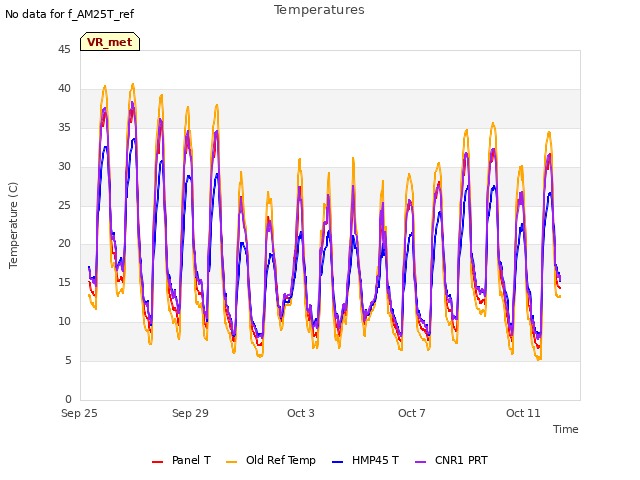The width and height of the screenshot is (640, 480).
Task: Click the 35 y-axis tick label
Action: coord(64,127)
